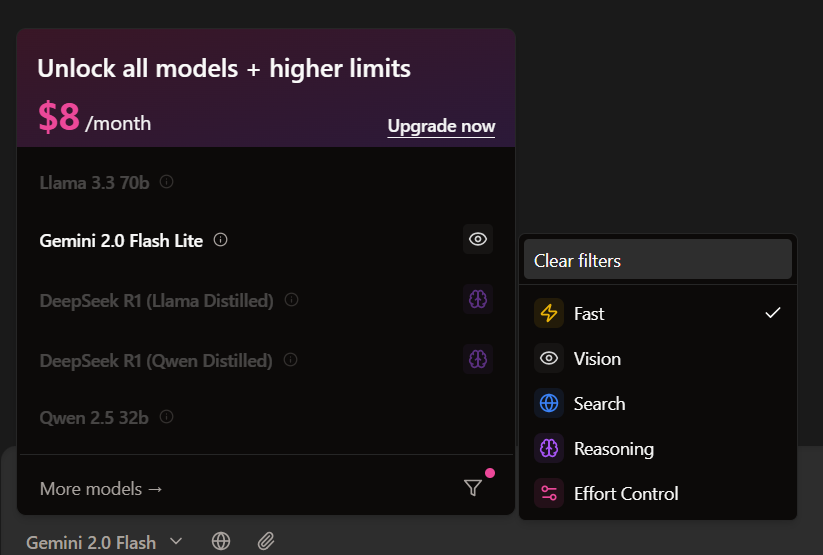Choose the Qwen 2.5 32b model
Image resolution: width=823 pixels, height=555 pixels.
94,417
